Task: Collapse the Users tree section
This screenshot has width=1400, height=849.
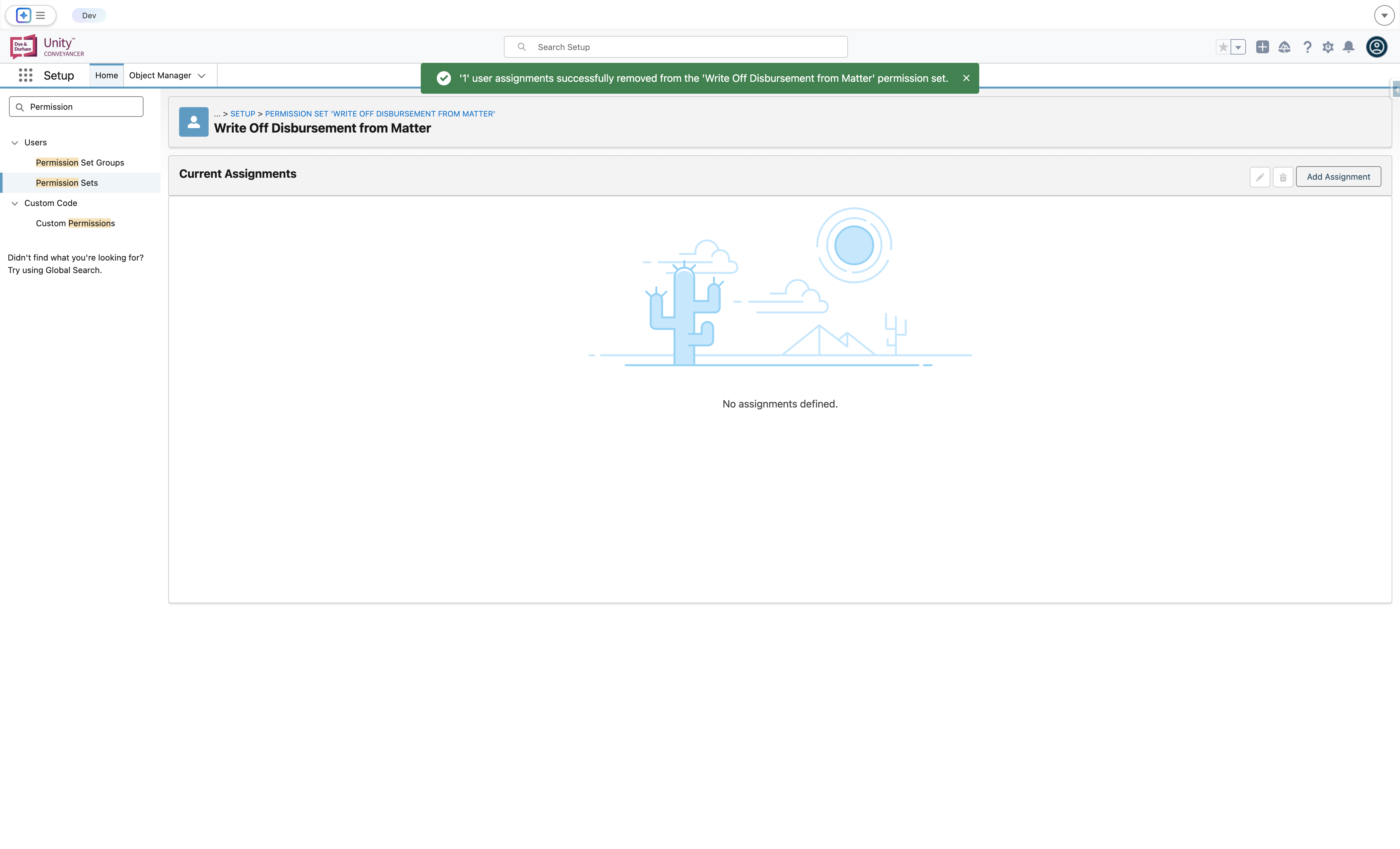Action: click(15, 142)
